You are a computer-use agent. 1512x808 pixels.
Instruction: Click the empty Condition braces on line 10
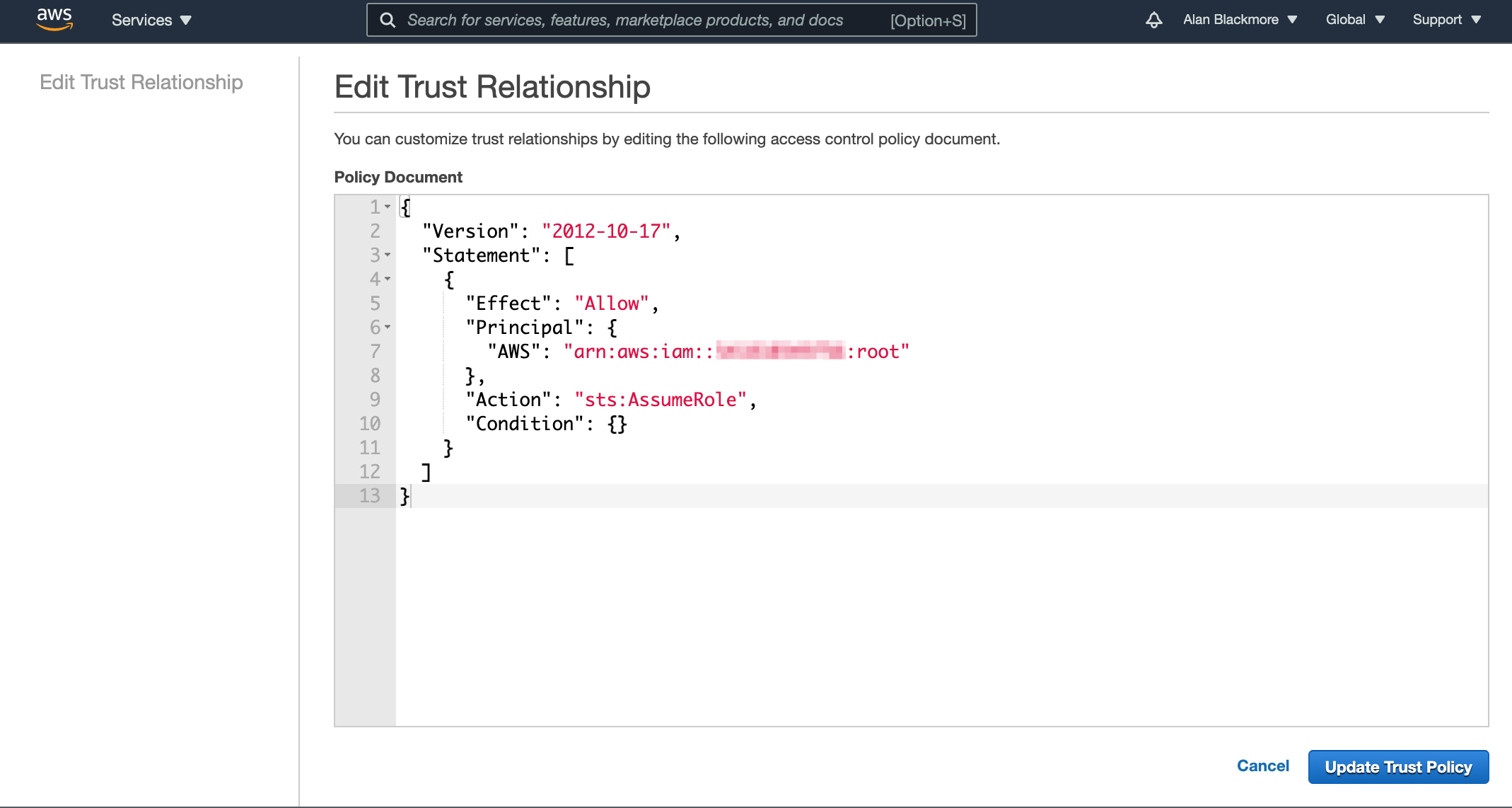click(x=617, y=424)
